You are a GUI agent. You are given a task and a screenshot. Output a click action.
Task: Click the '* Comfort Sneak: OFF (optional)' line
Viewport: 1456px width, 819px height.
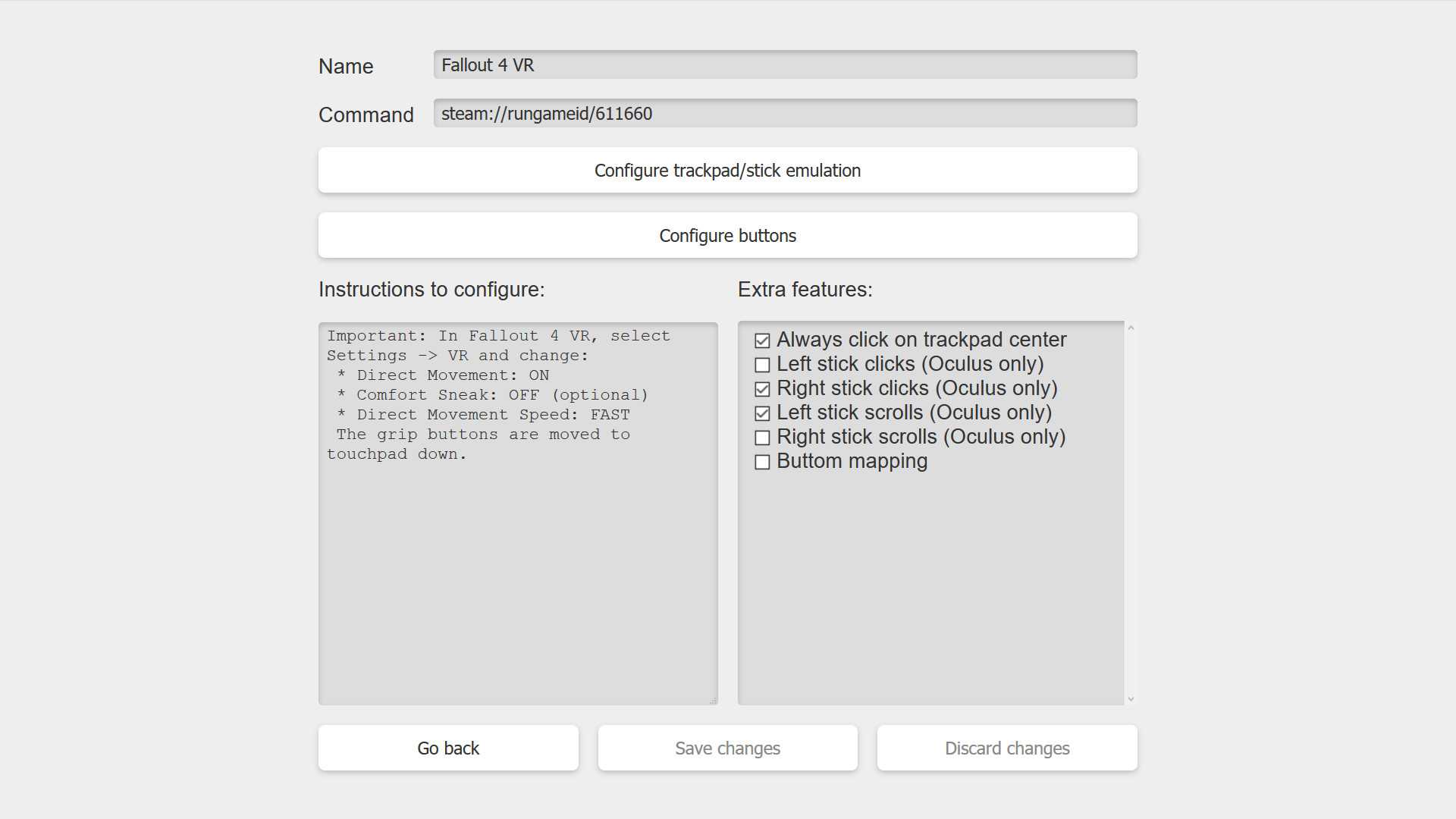(x=493, y=395)
